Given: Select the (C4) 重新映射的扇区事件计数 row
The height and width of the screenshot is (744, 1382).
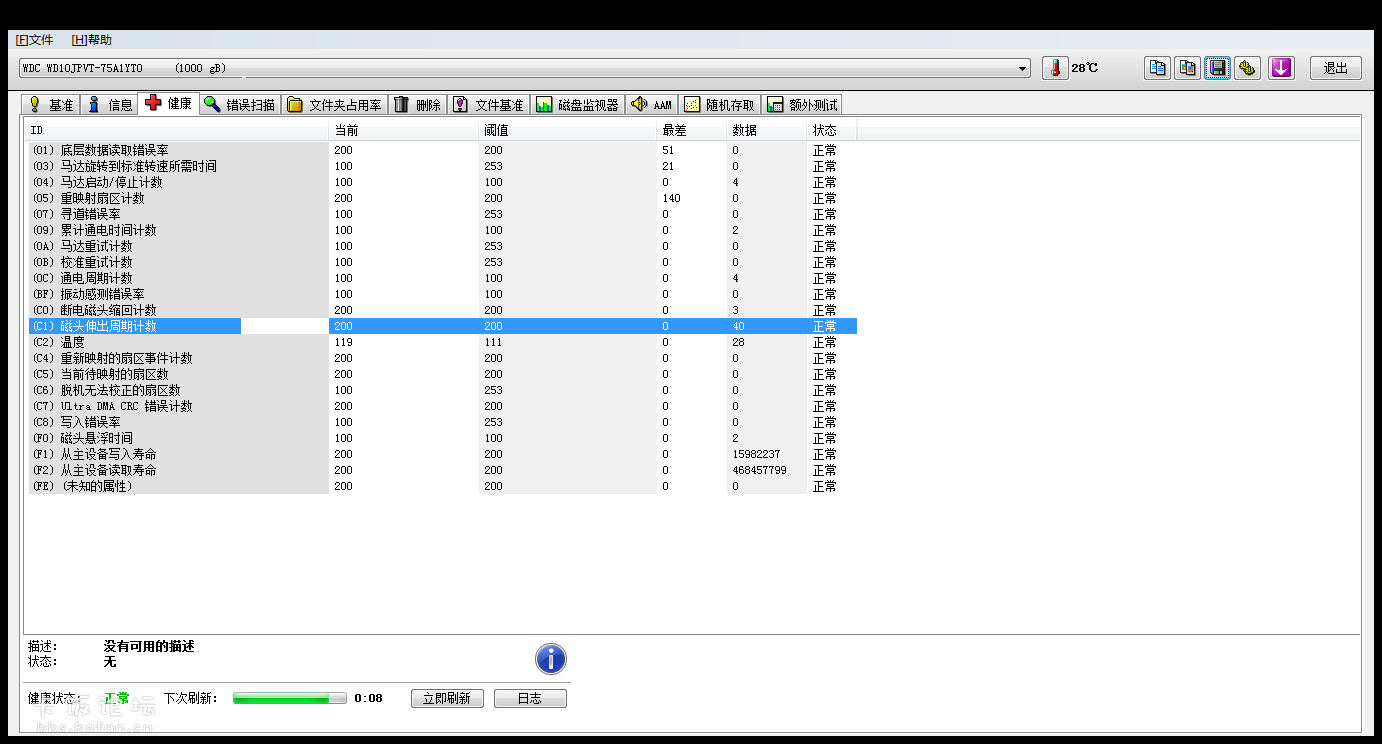Looking at the screenshot, I should [442, 358].
